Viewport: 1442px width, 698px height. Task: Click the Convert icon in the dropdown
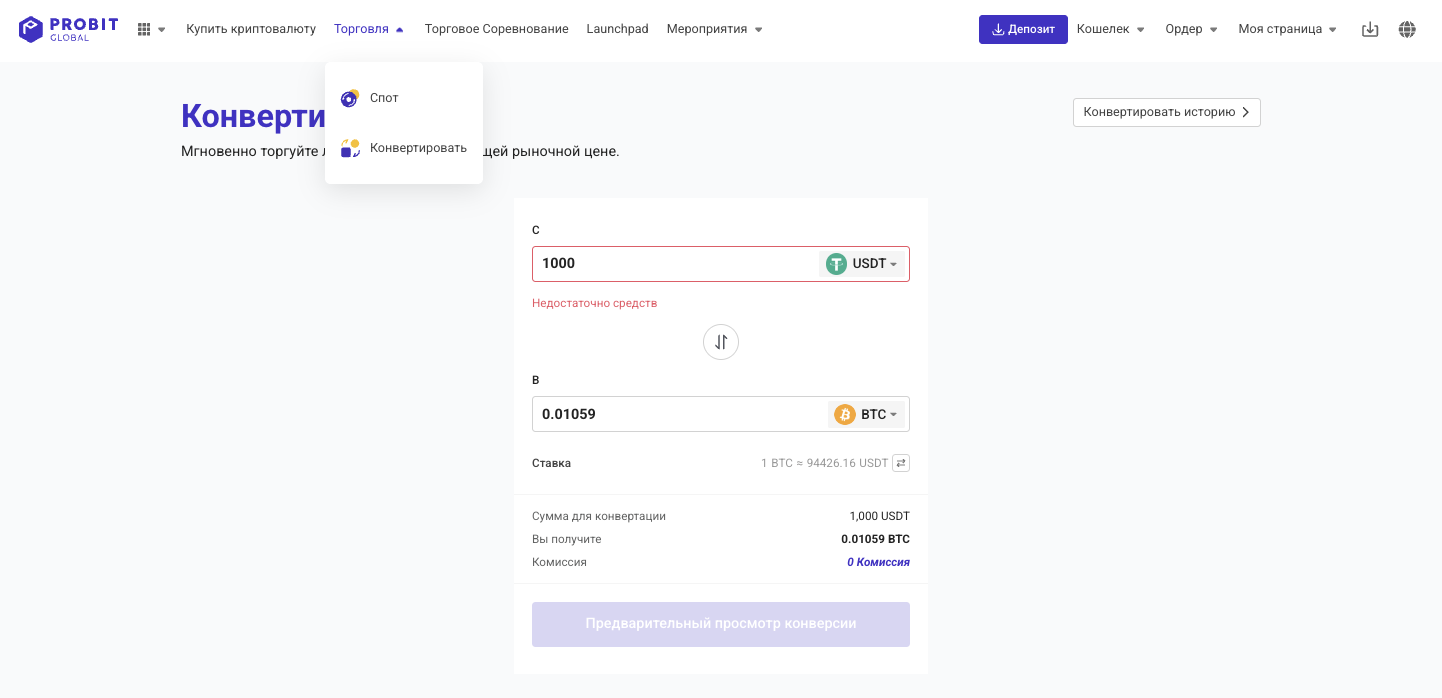click(x=350, y=148)
